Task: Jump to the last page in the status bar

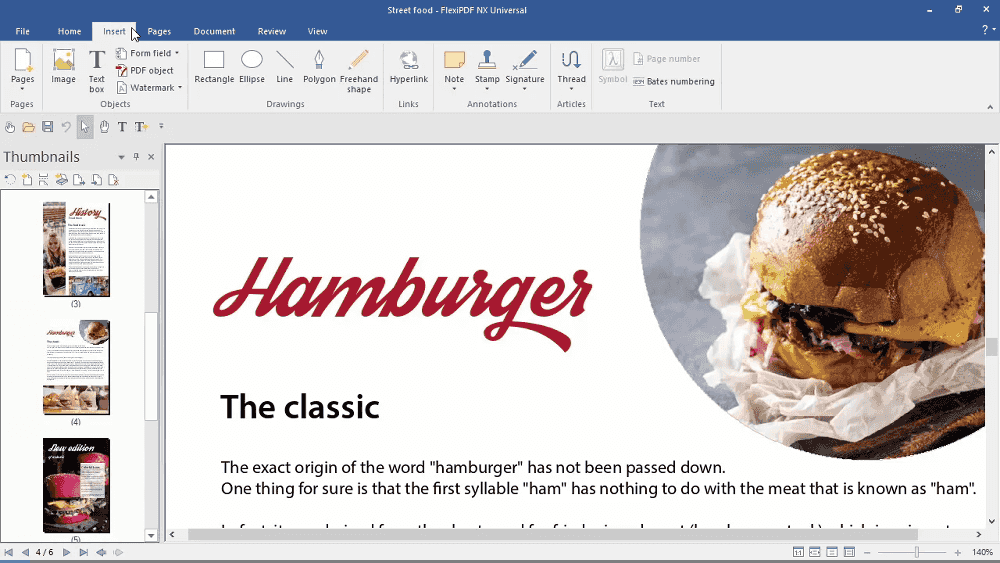Action: 84,552
